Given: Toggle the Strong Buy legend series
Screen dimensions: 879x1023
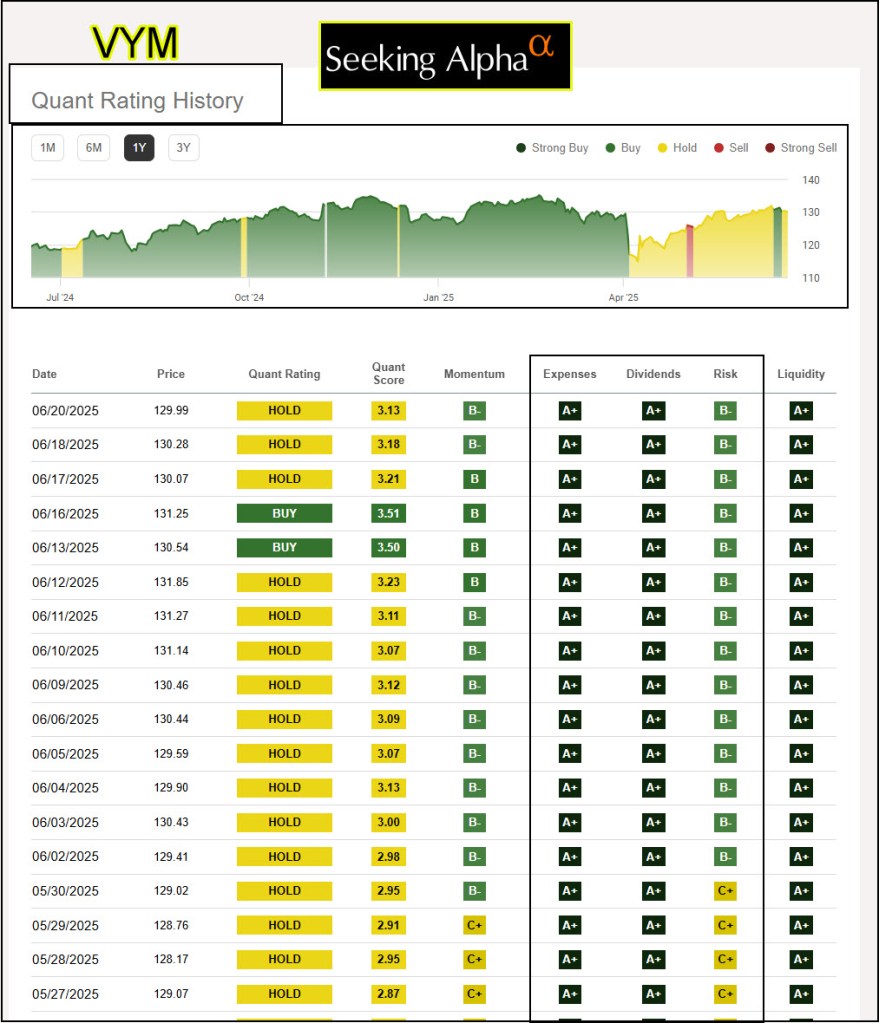Looking at the screenshot, I should click(x=552, y=148).
